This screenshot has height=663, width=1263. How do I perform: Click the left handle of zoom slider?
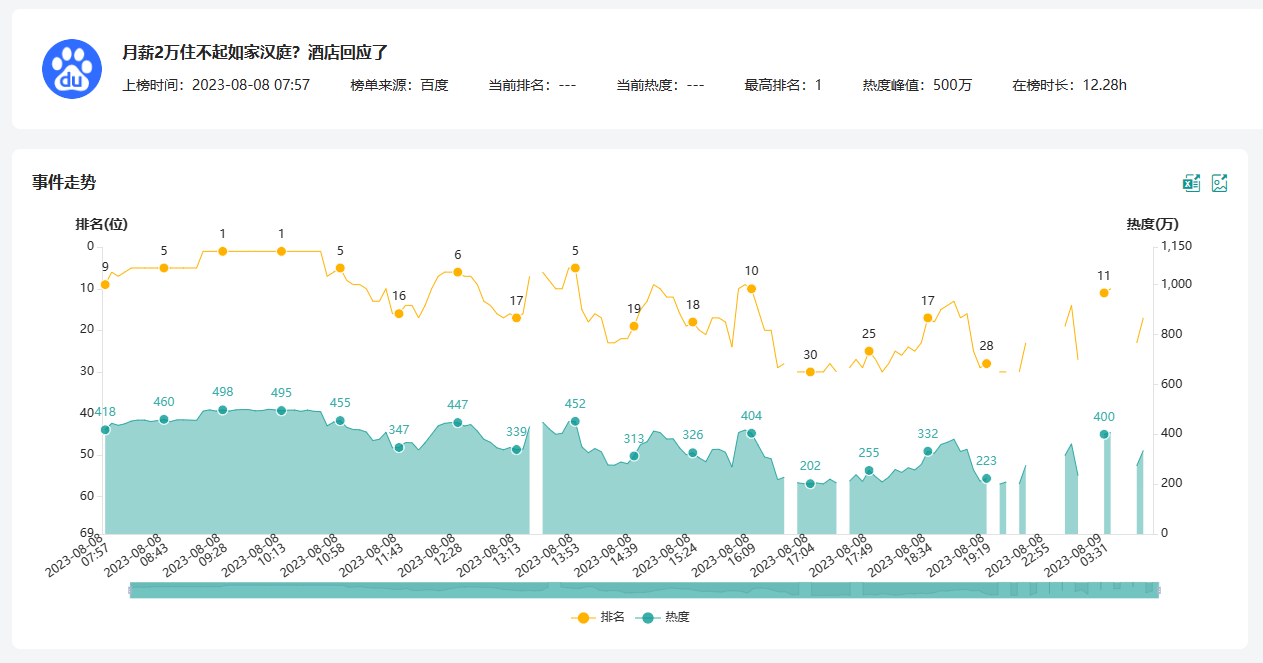[131, 590]
